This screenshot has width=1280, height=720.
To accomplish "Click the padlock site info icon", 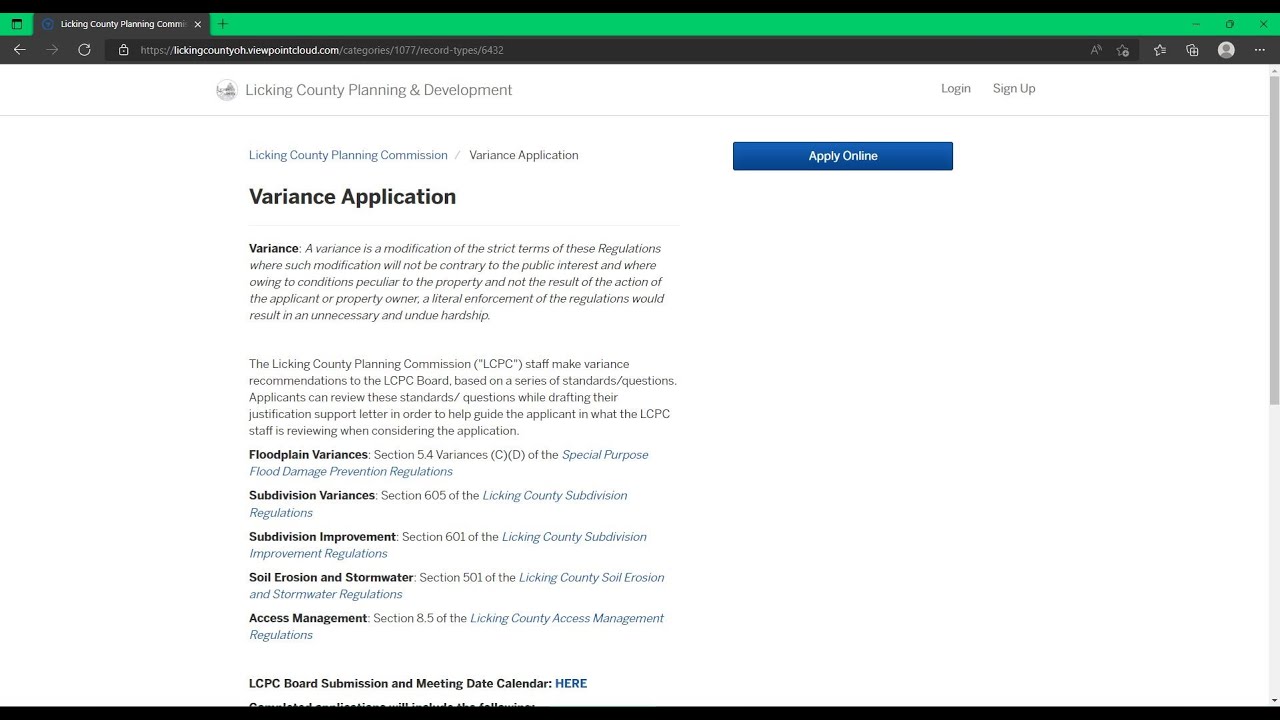I will click(x=124, y=50).
